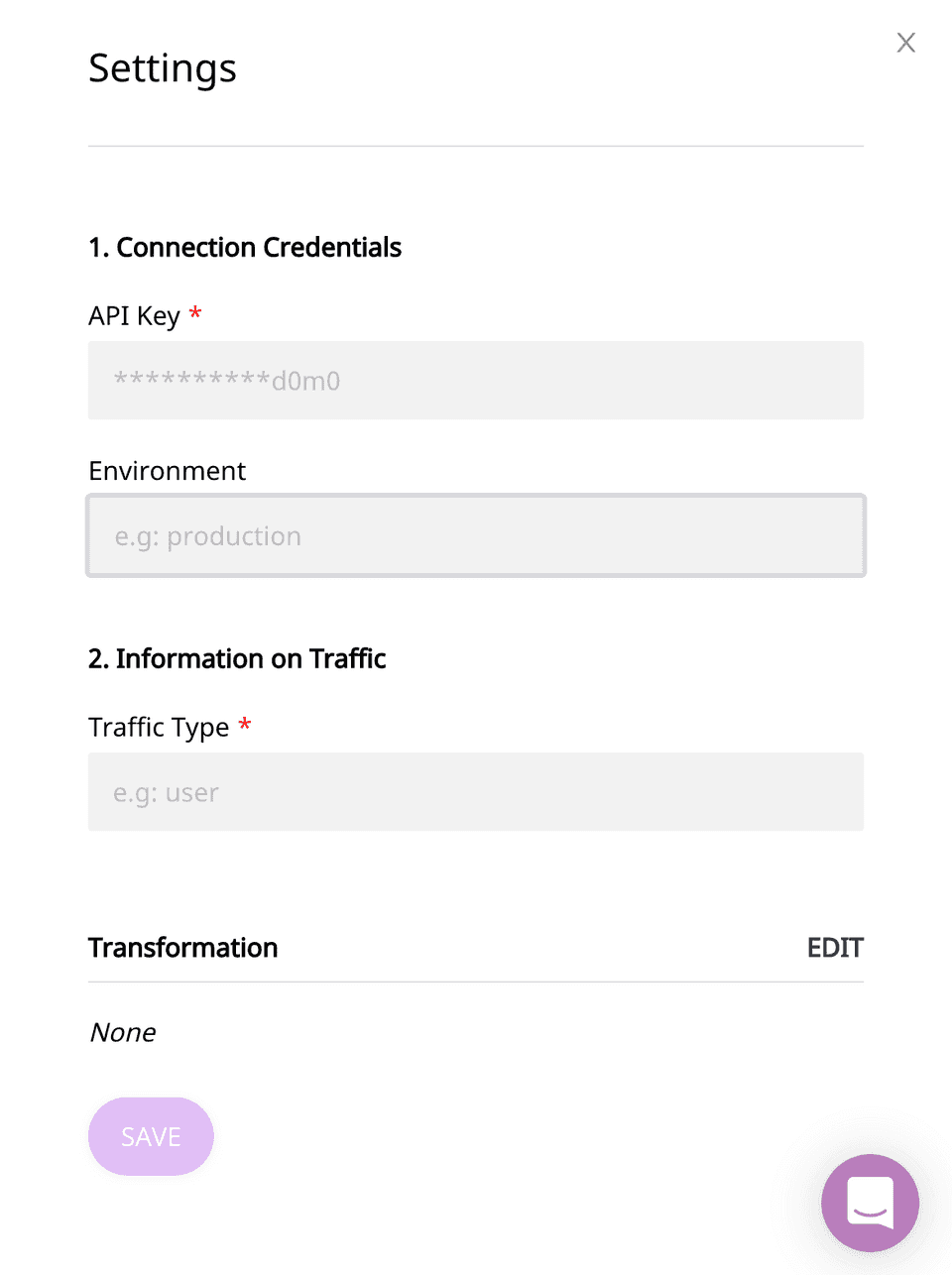Viewport: 952px width, 1275px height.
Task: Focus the API Key input field
Action: pyautogui.click(x=476, y=381)
